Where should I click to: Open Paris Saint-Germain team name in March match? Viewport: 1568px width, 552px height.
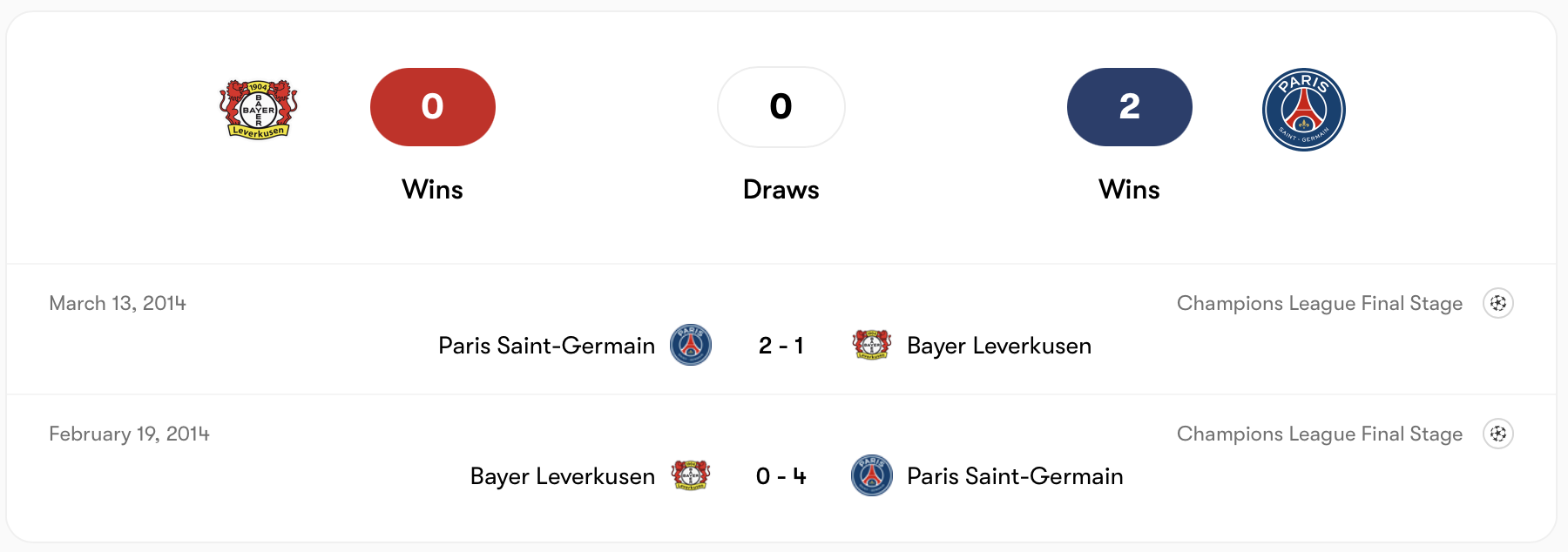click(x=546, y=346)
